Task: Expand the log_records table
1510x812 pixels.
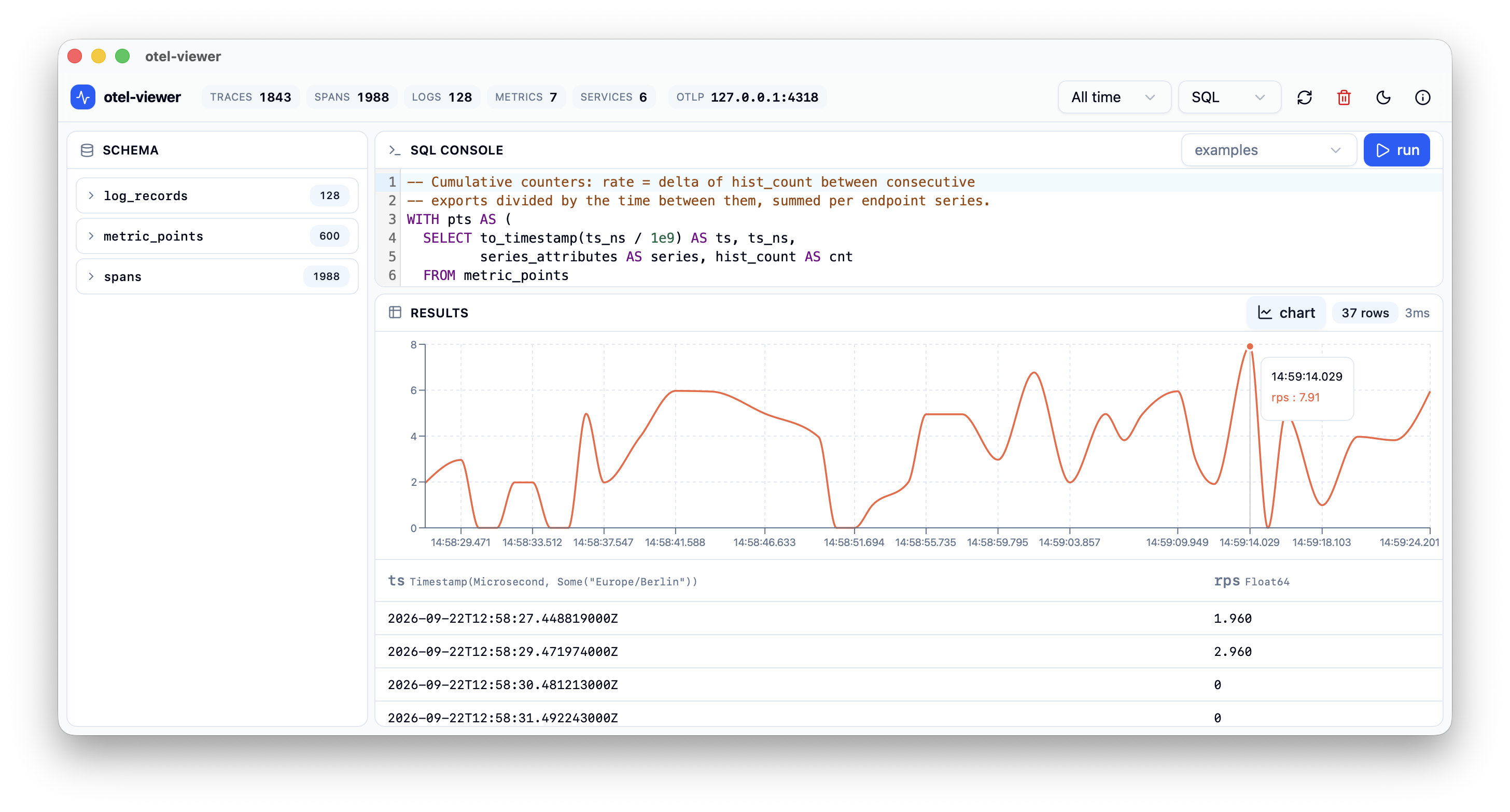Action: [x=217, y=195]
